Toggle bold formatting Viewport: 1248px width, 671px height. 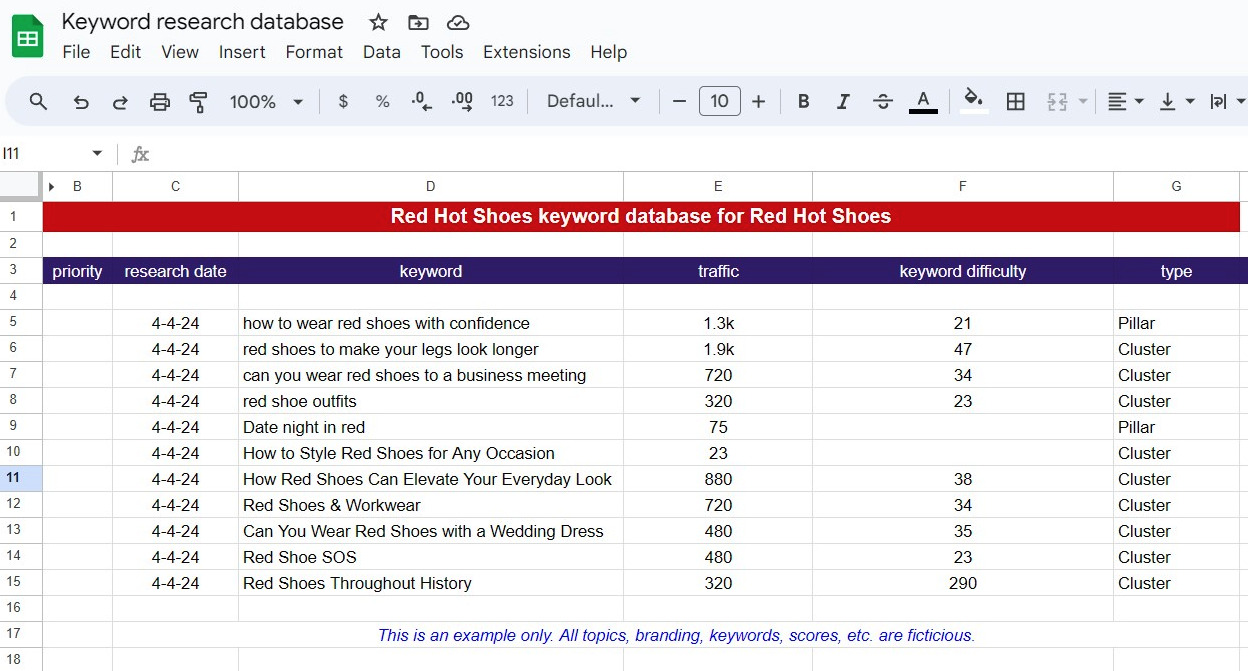pos(803,102)
